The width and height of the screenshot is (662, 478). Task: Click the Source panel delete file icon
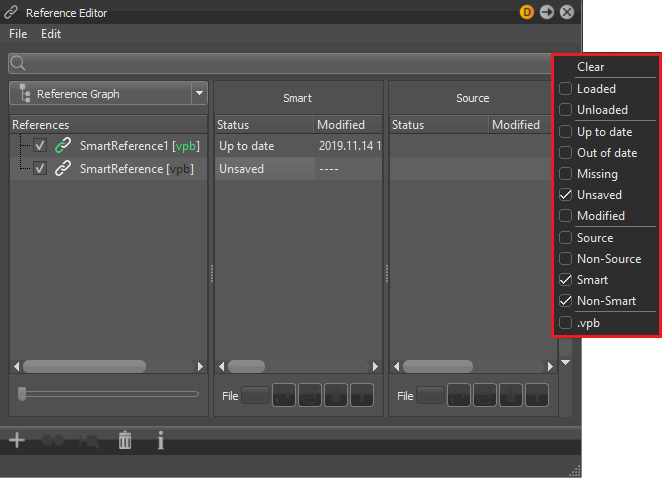pyautogui.click(x=511, y=395)
